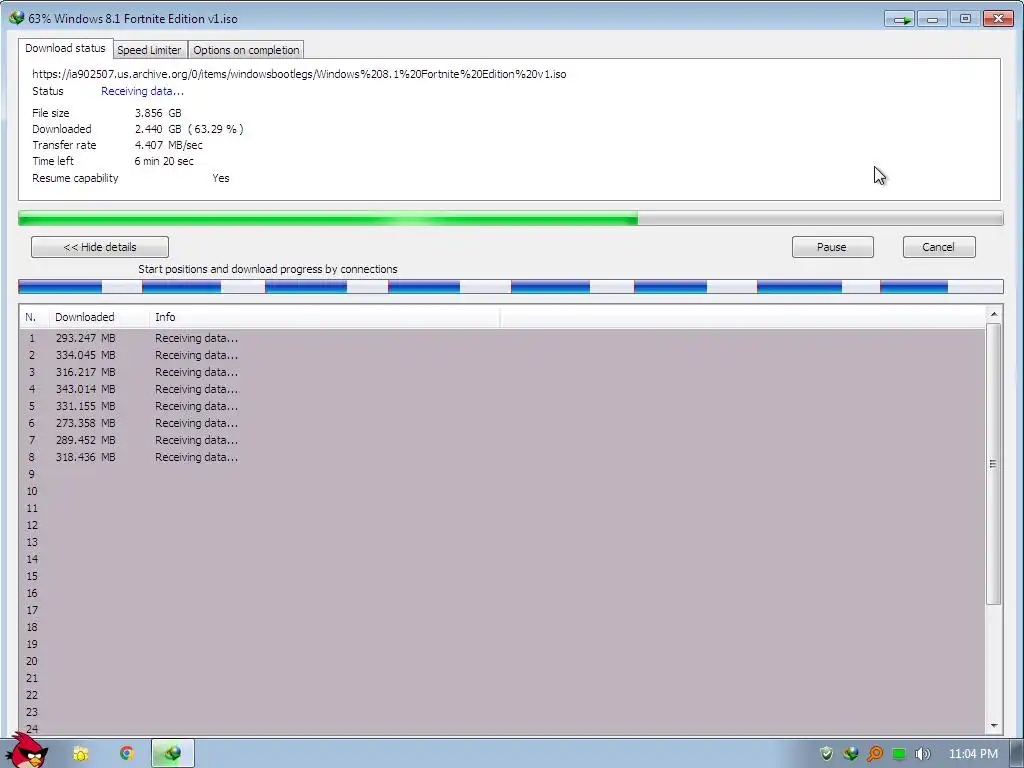Click row number 23 in connections list
This screenshot has width=1024, height=768.
coord(32,712)
